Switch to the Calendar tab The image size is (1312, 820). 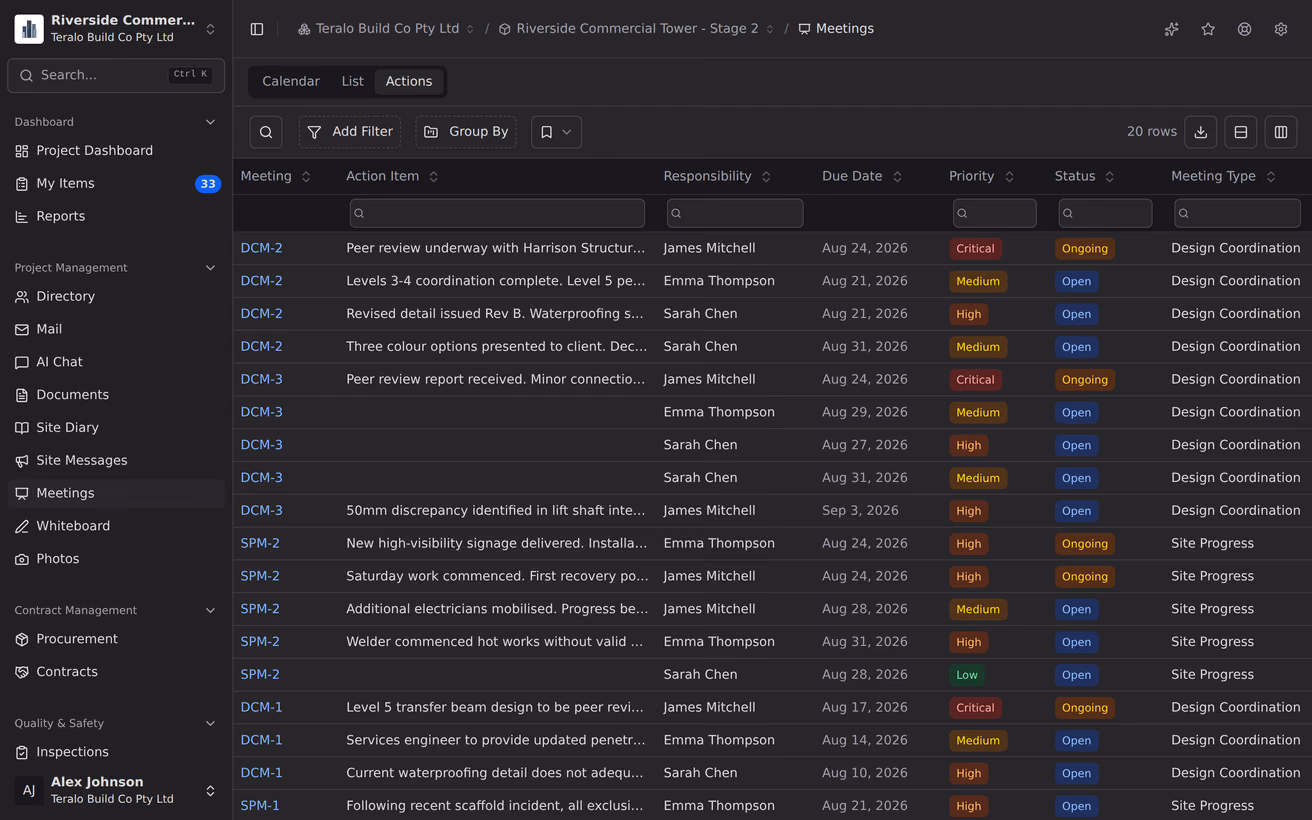291,82
